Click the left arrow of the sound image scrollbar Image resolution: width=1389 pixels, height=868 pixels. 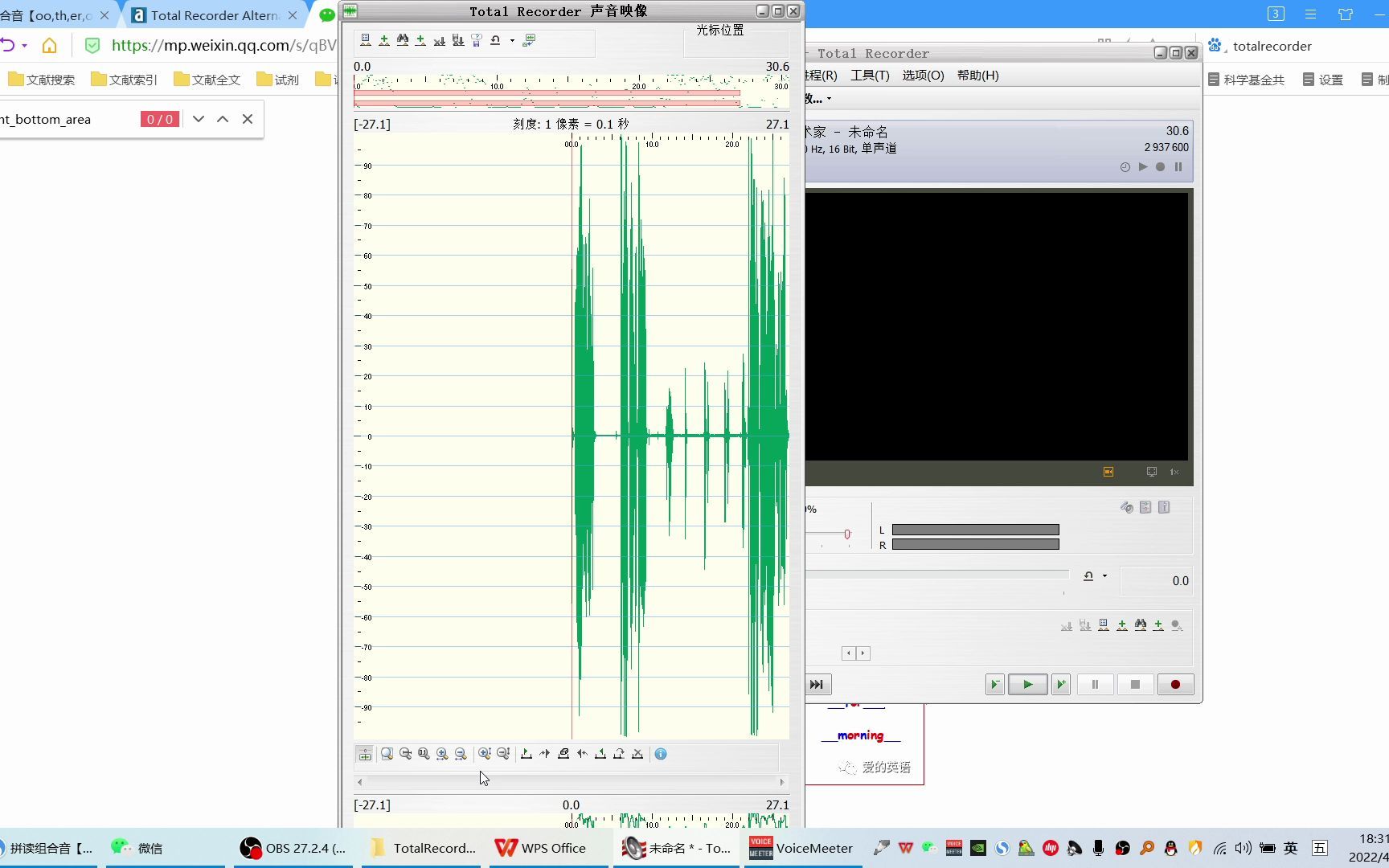tap(359, 782)
